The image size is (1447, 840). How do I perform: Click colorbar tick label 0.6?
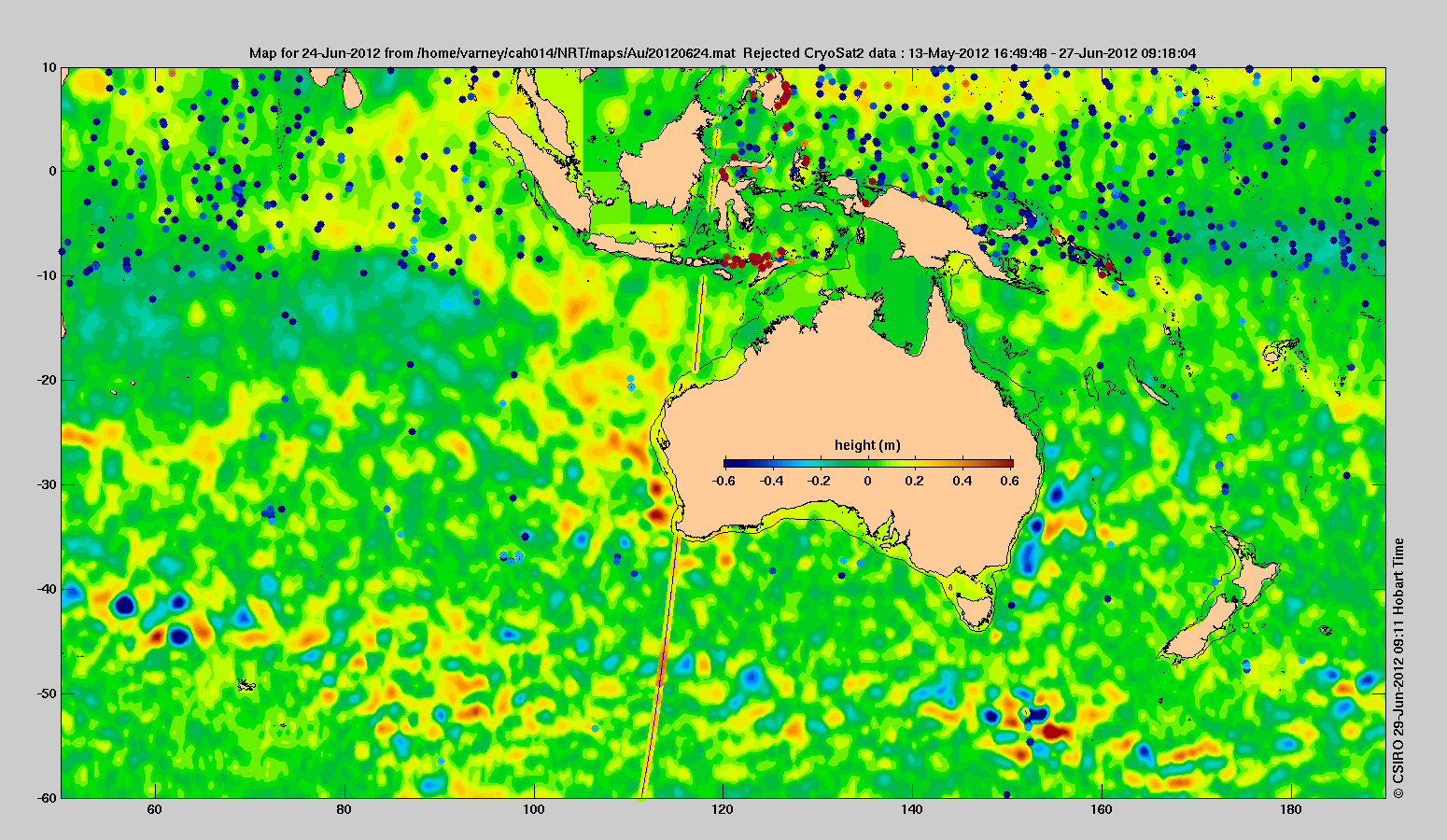[1011, 481]
